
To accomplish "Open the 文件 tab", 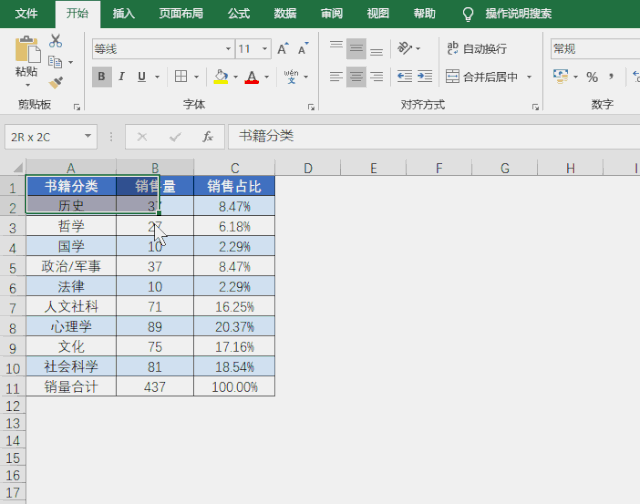I will click(x=27, y=14).
